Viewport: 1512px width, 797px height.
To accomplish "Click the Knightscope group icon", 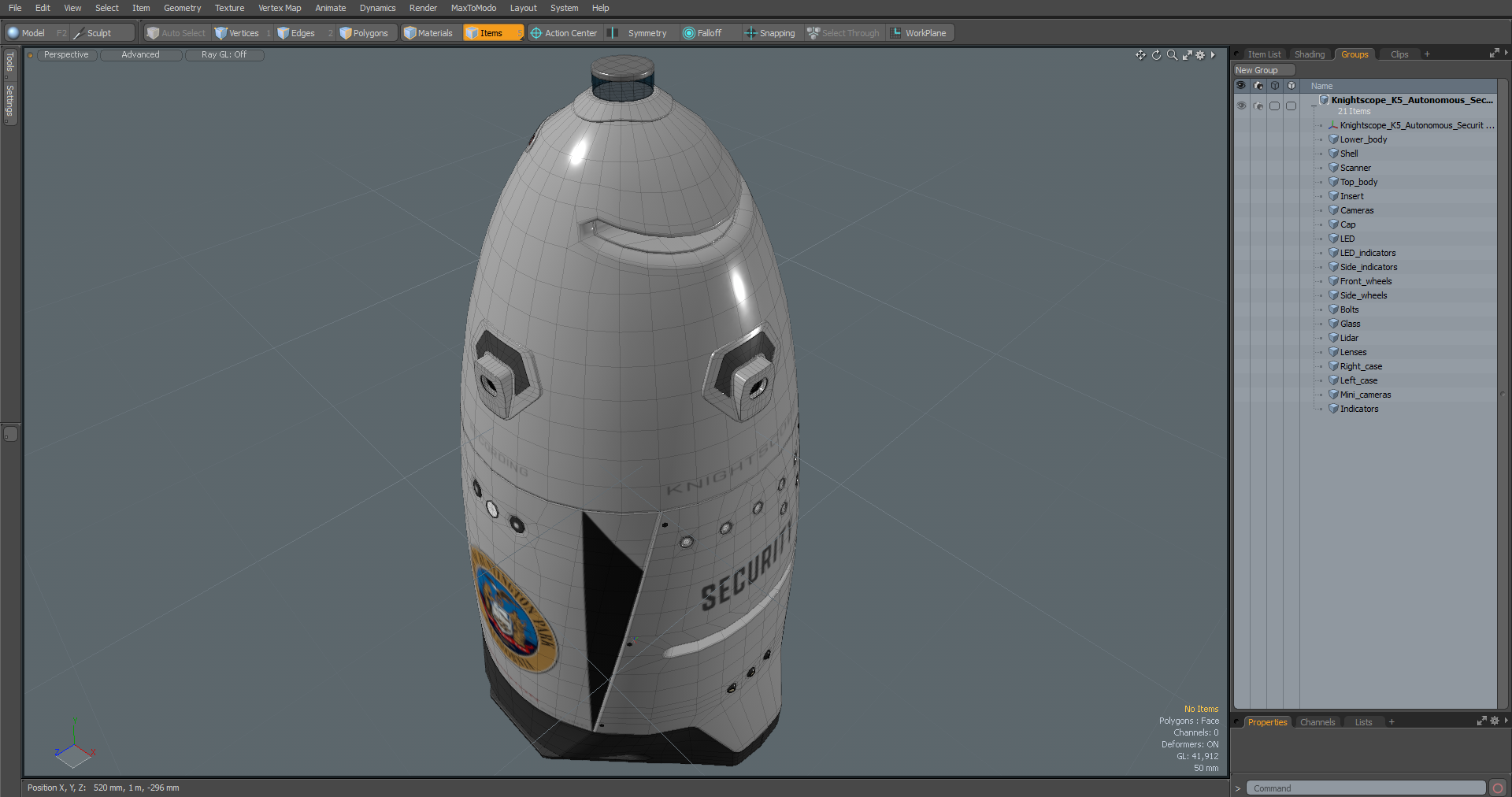I will pos(1325,100).
